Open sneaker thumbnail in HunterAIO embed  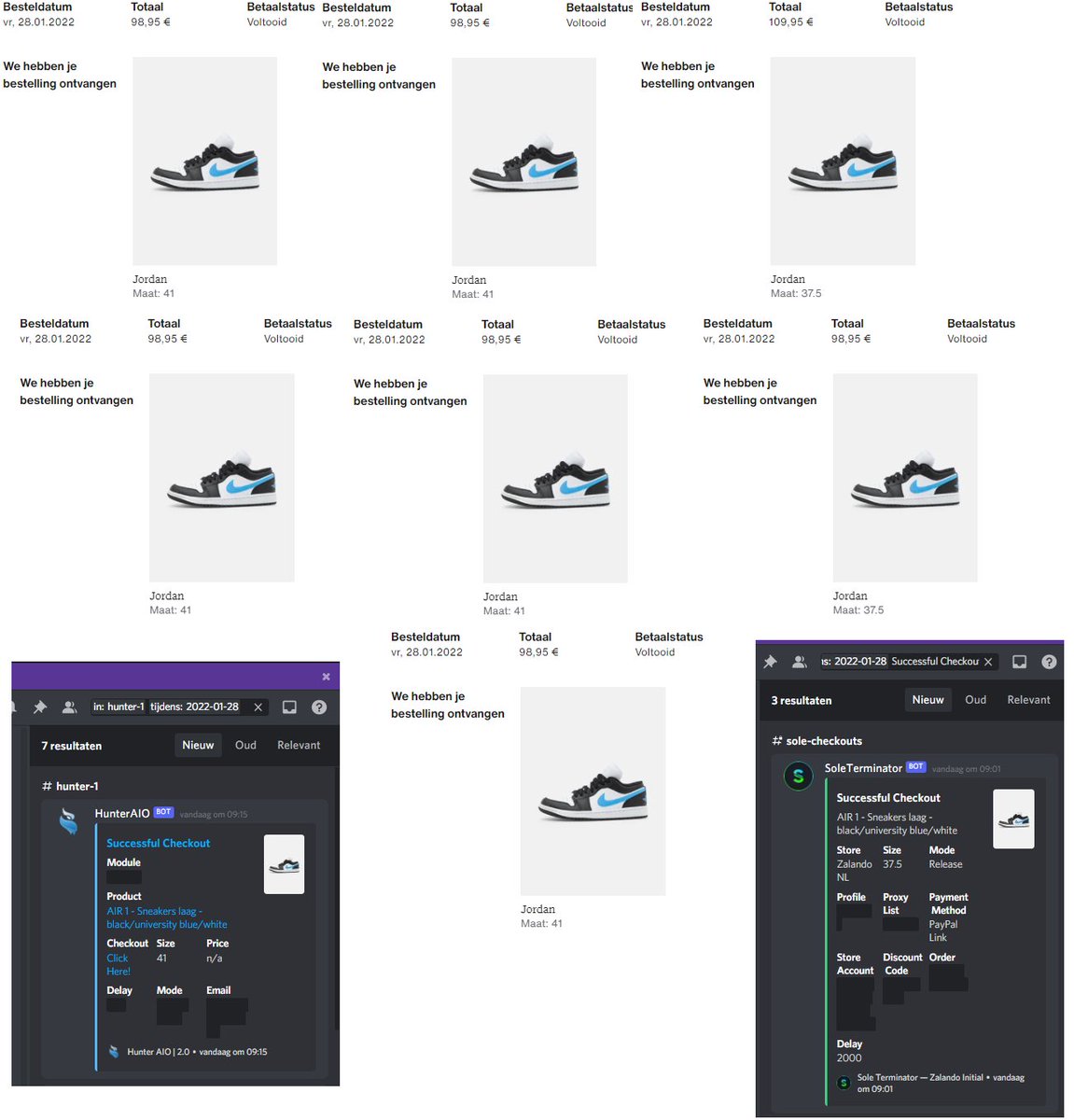click(284, 864)
